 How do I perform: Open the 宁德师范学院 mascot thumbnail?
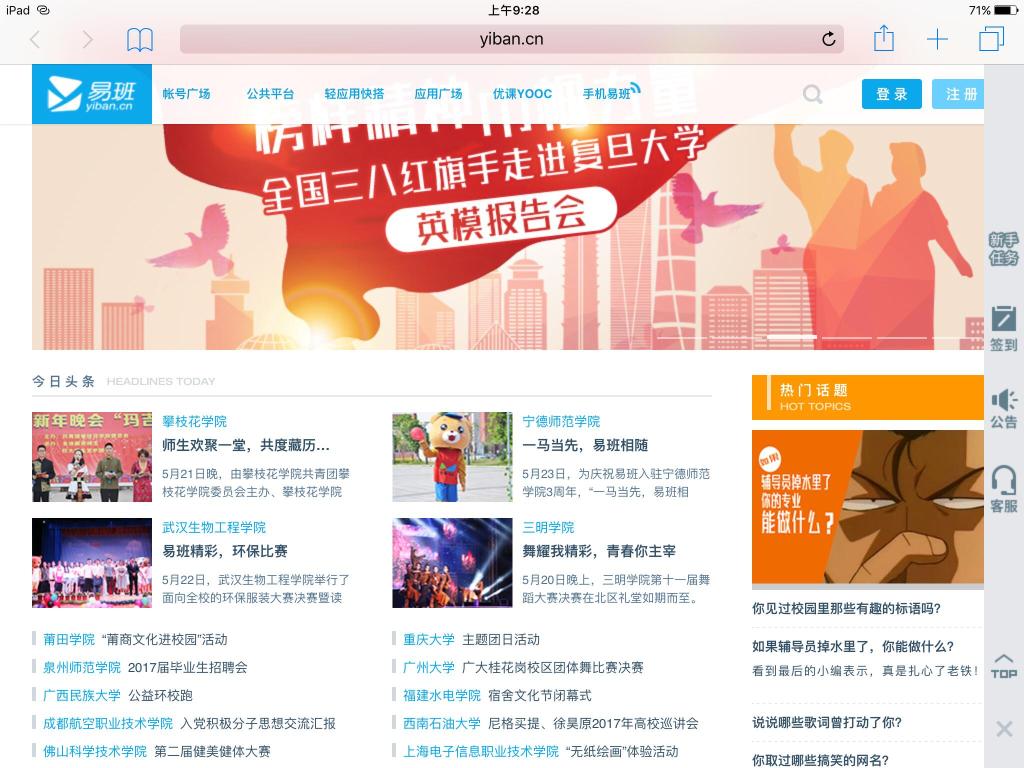[451, 457]
